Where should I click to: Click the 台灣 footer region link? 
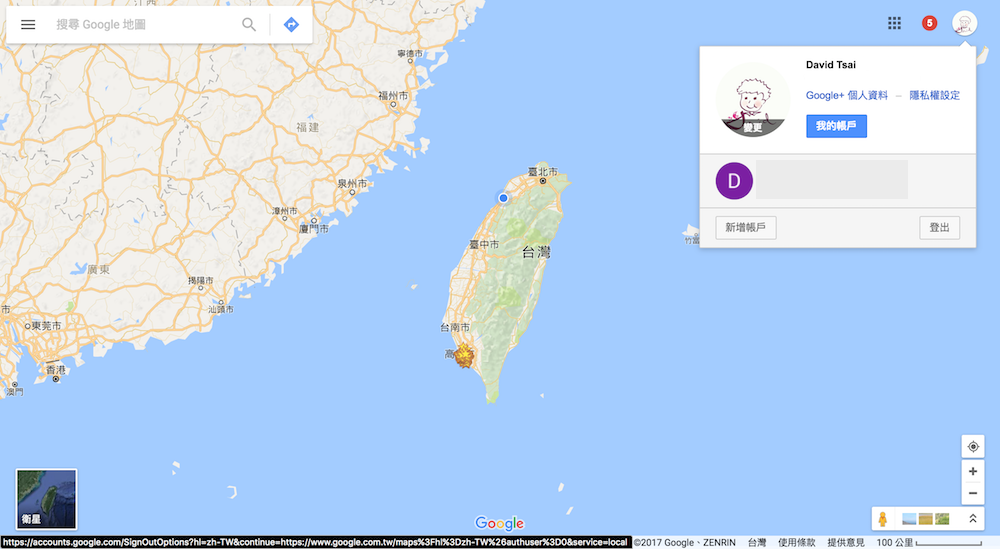point(756,543)
